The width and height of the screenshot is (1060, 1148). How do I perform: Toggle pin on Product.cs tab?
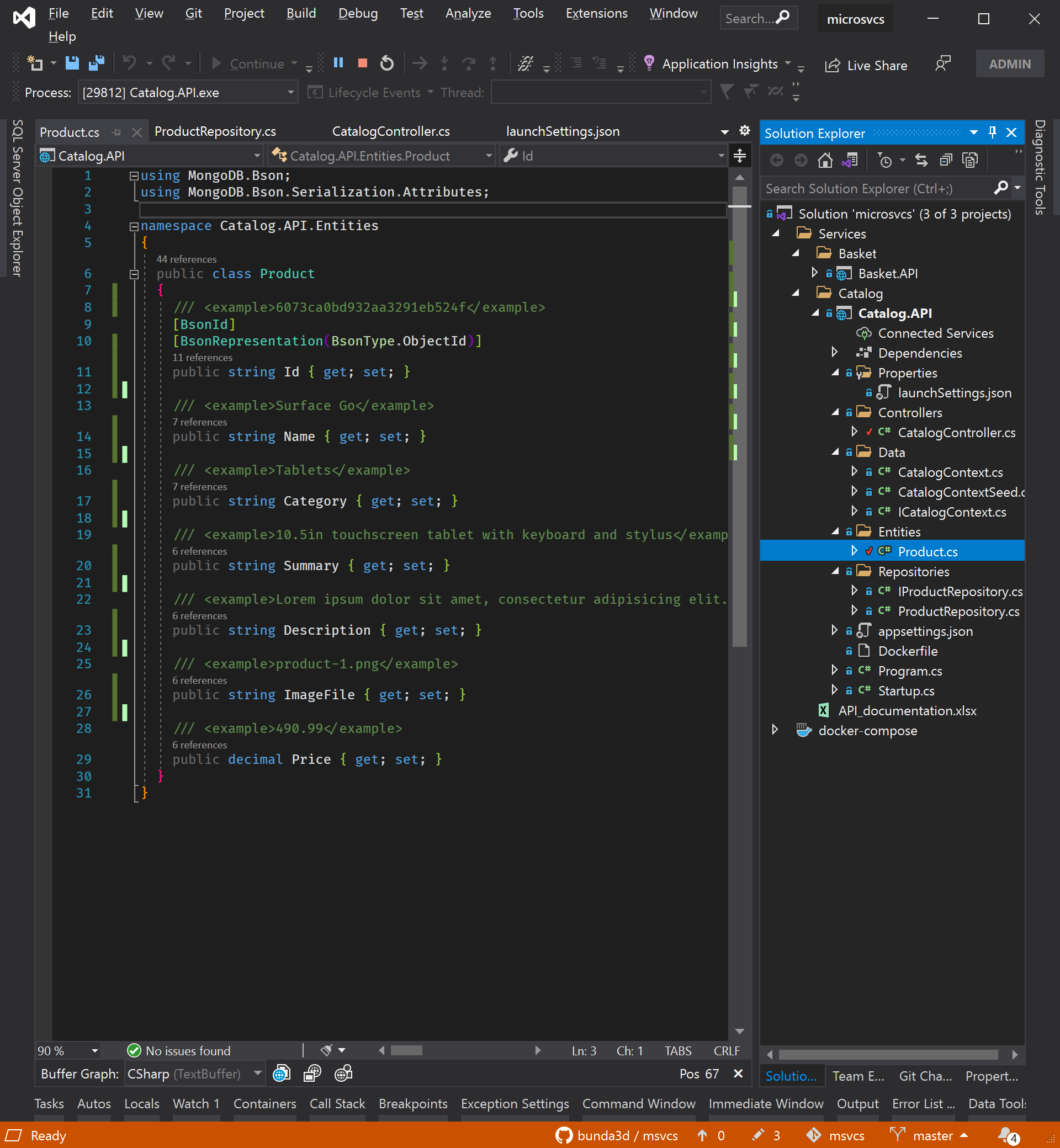coord(116,132)
